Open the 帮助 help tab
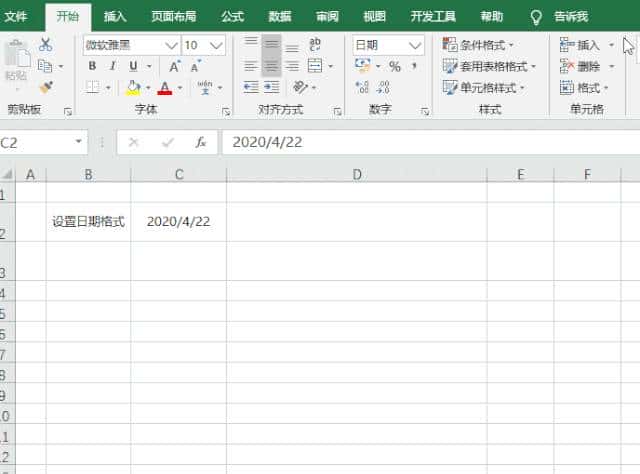 [492, 16]
